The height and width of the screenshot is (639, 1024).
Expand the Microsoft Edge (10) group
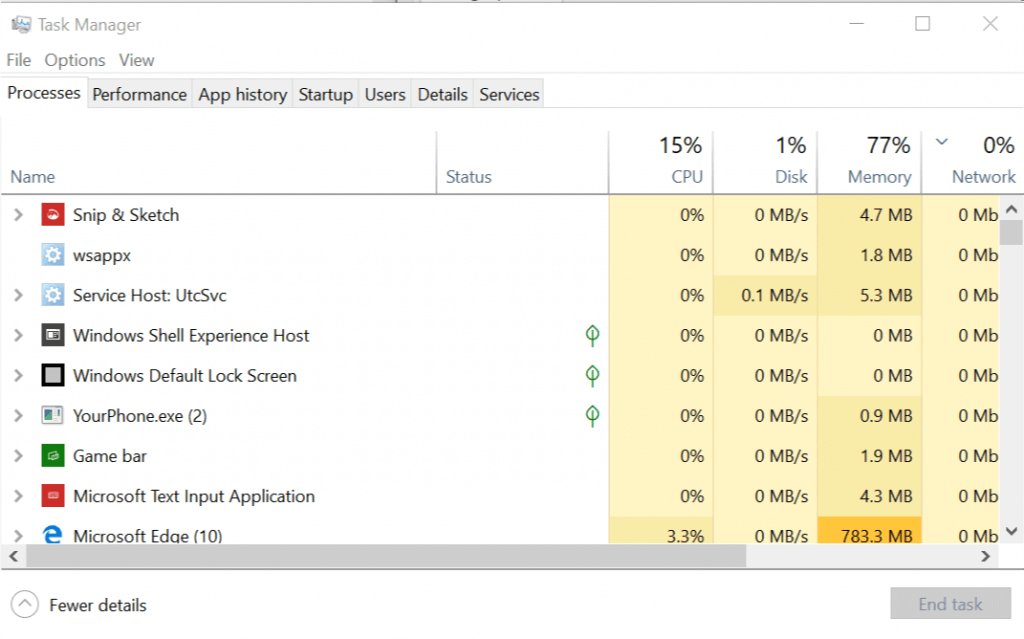(18, 536)
